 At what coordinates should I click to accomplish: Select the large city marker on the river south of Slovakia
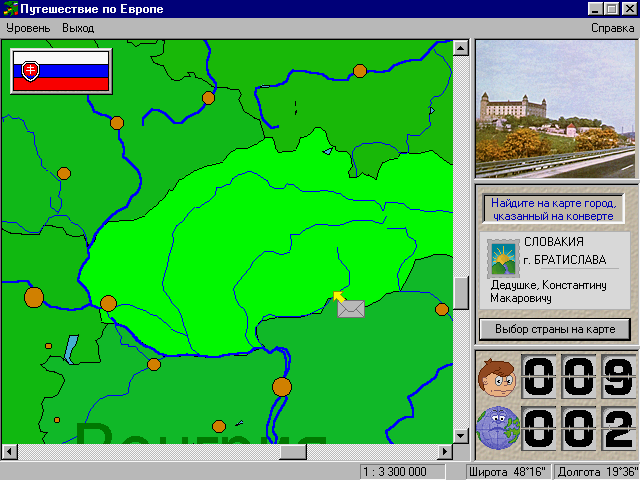(282, 387)
